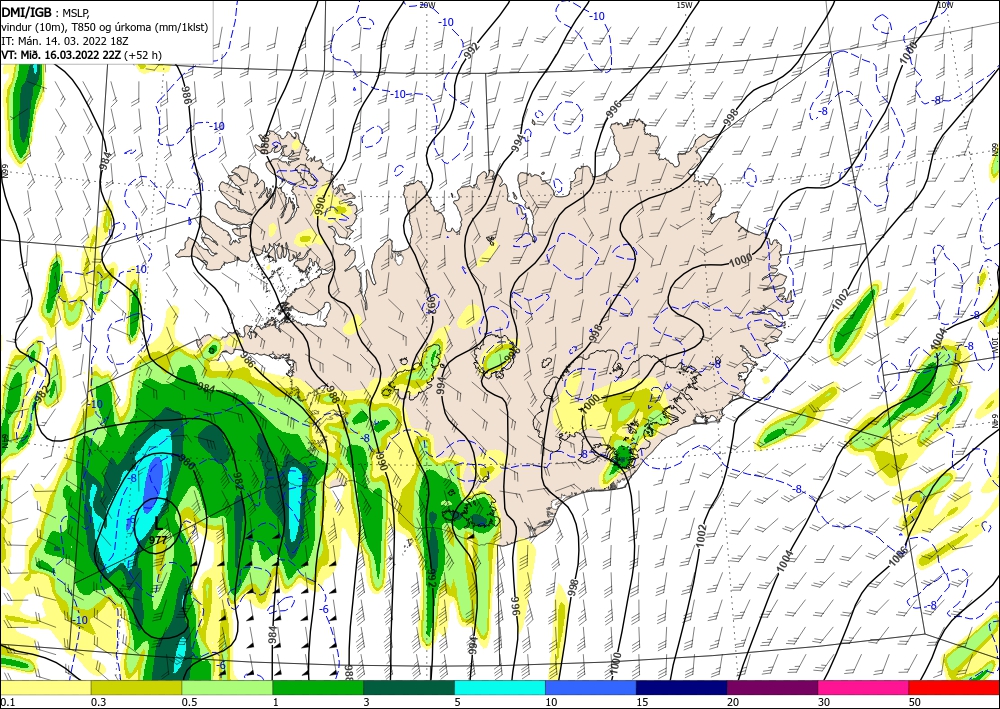Click the "L" low-pressure center marker
The image size is (1000, 709).
pyautogui.click(x=158, y=523)
